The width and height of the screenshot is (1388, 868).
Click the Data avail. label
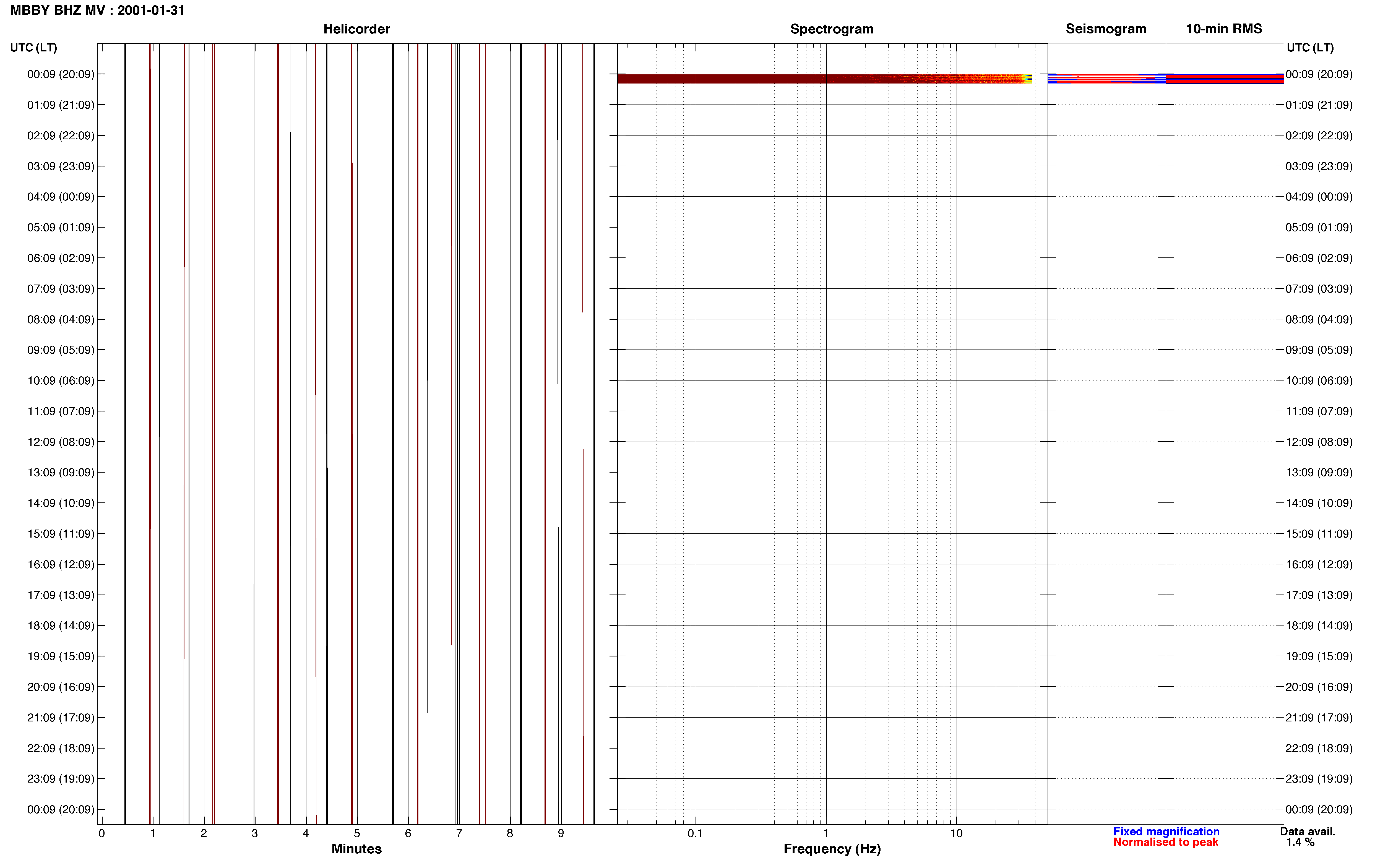click(x=1308, y=831)
